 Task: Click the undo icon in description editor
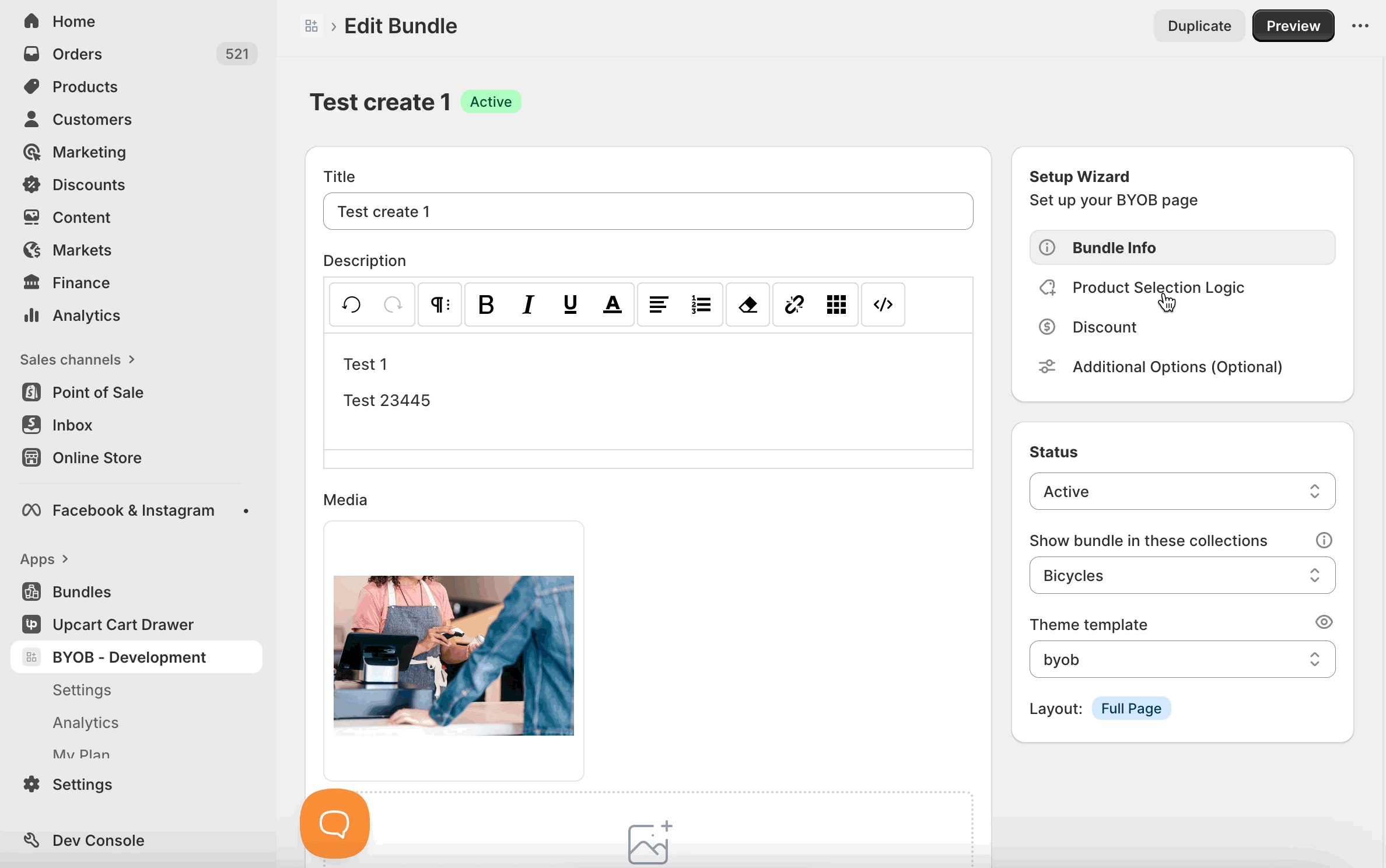[351, 304]
